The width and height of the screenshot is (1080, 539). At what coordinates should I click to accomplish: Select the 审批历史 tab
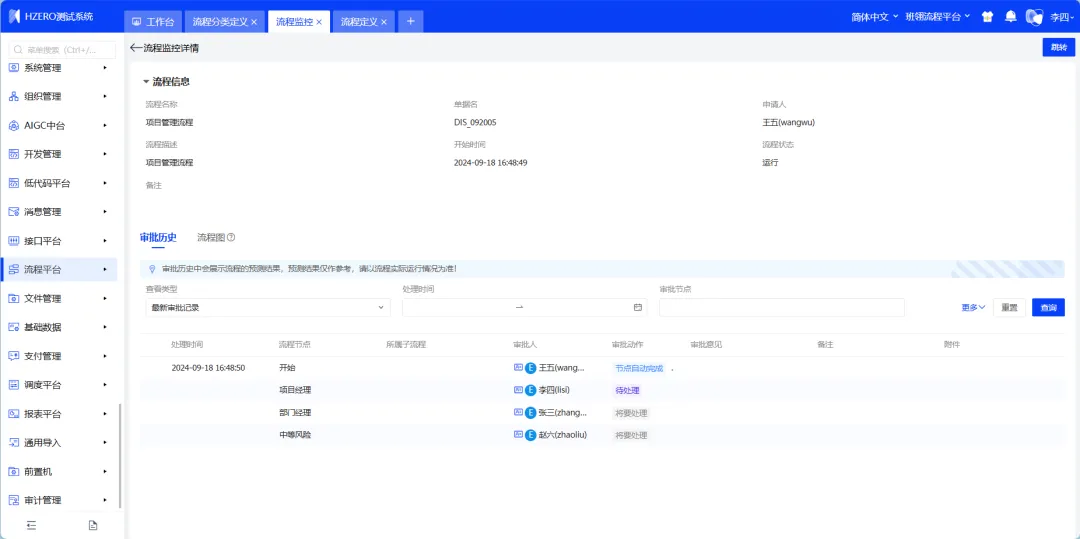click(158, 237)
